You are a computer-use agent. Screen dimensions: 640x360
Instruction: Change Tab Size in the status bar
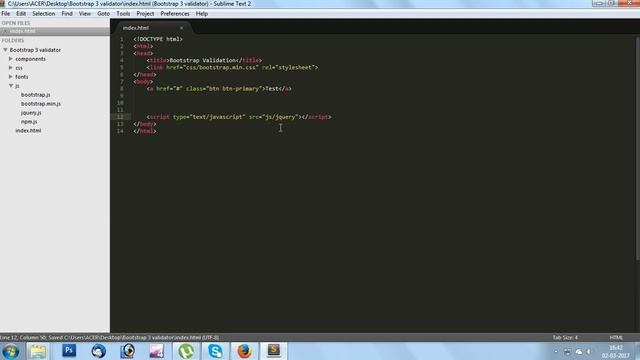(565, 338)
